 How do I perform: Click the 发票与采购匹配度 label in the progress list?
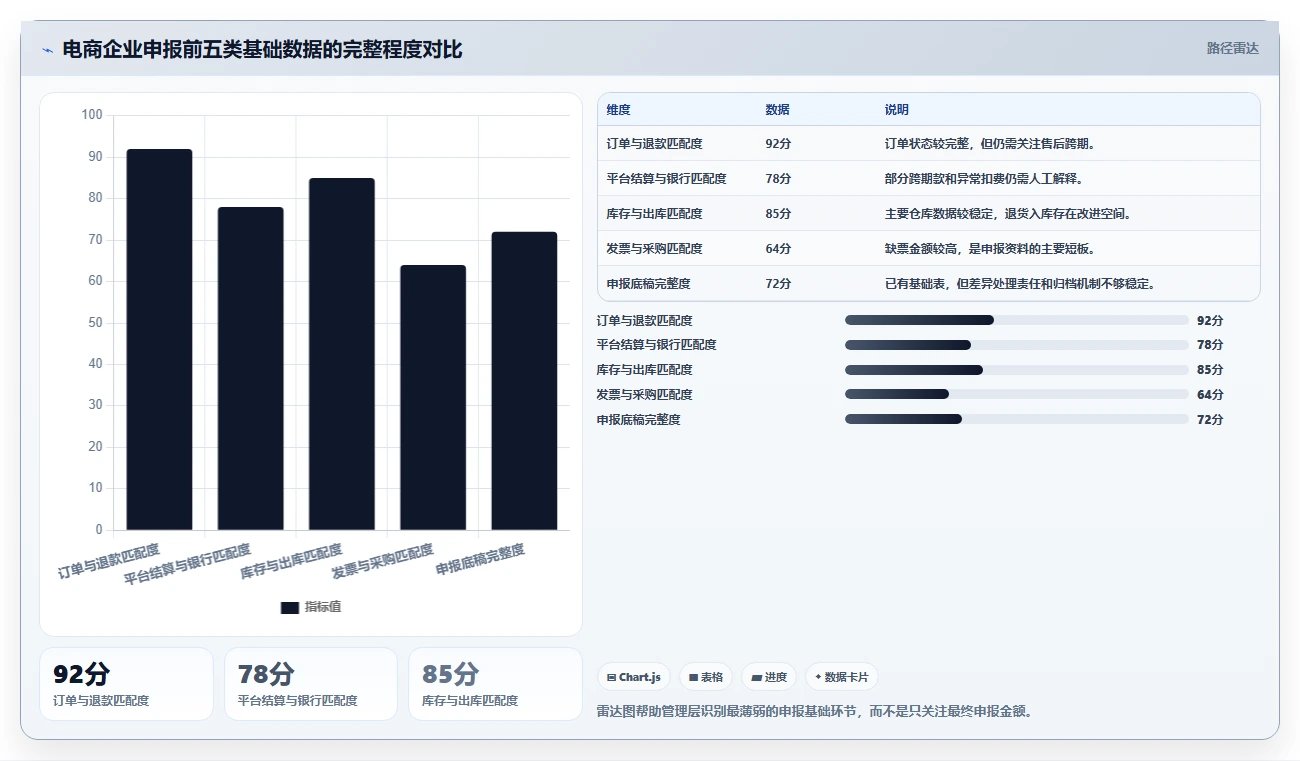point(645,395)
